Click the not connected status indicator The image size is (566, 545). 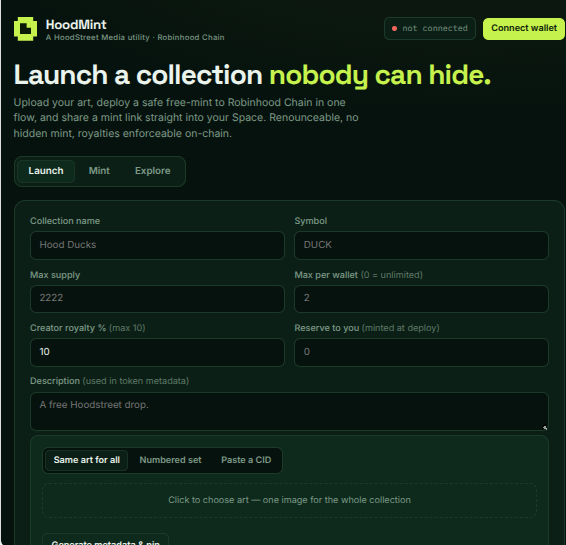pos(430,29)
